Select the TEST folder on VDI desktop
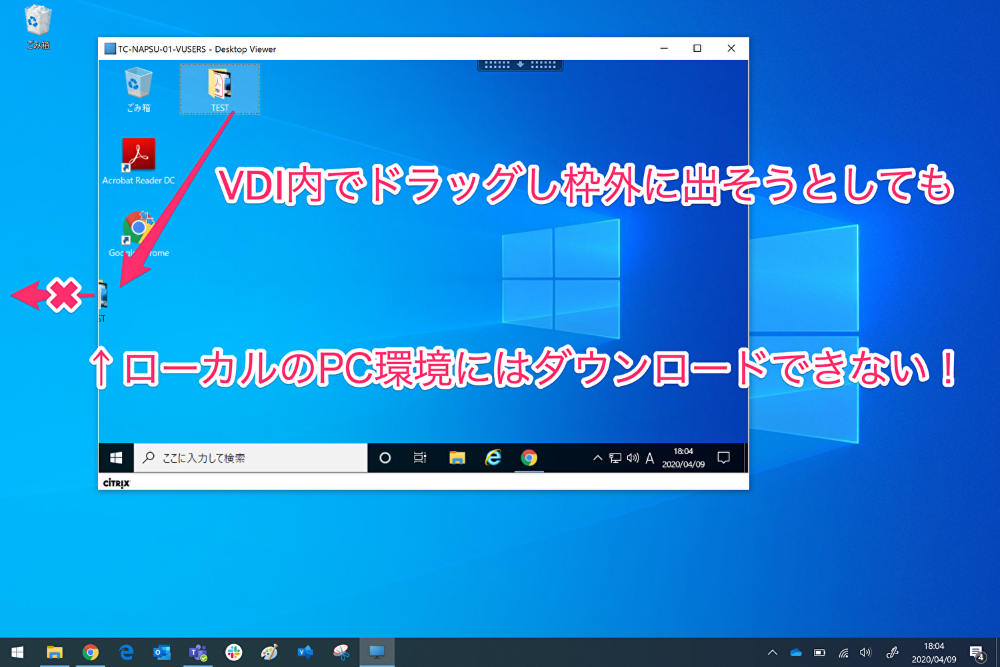 219,89
